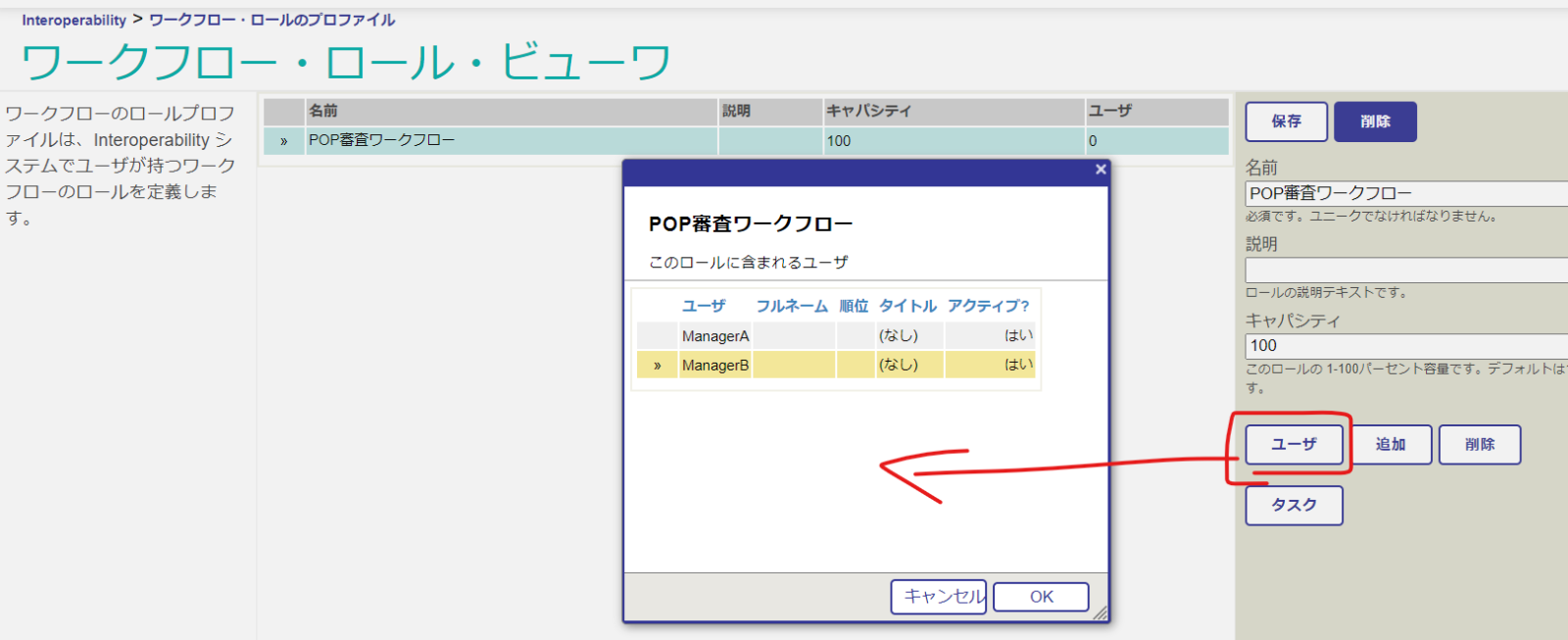This screenshot has height=640, width=1568.
Task: Select the ManagerA user row
Action: pyautogui.click(x=715, y=336)
